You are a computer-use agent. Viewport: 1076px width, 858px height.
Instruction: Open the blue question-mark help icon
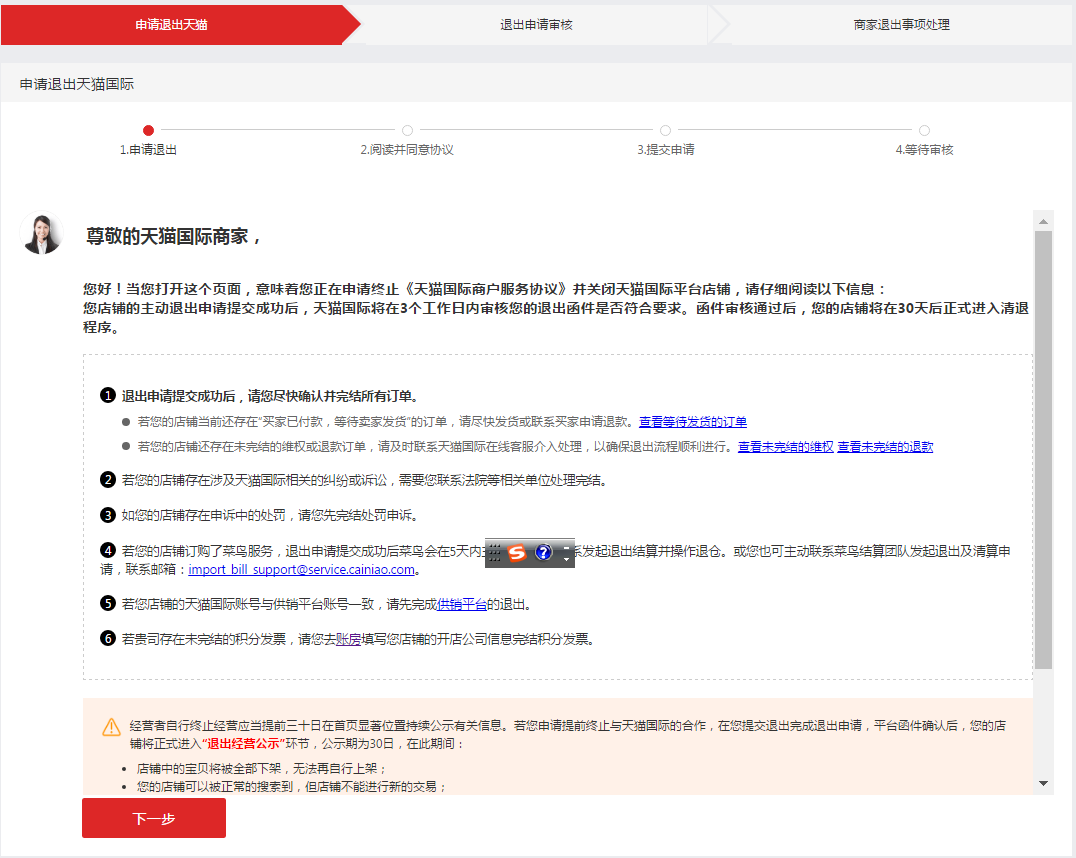543,553
